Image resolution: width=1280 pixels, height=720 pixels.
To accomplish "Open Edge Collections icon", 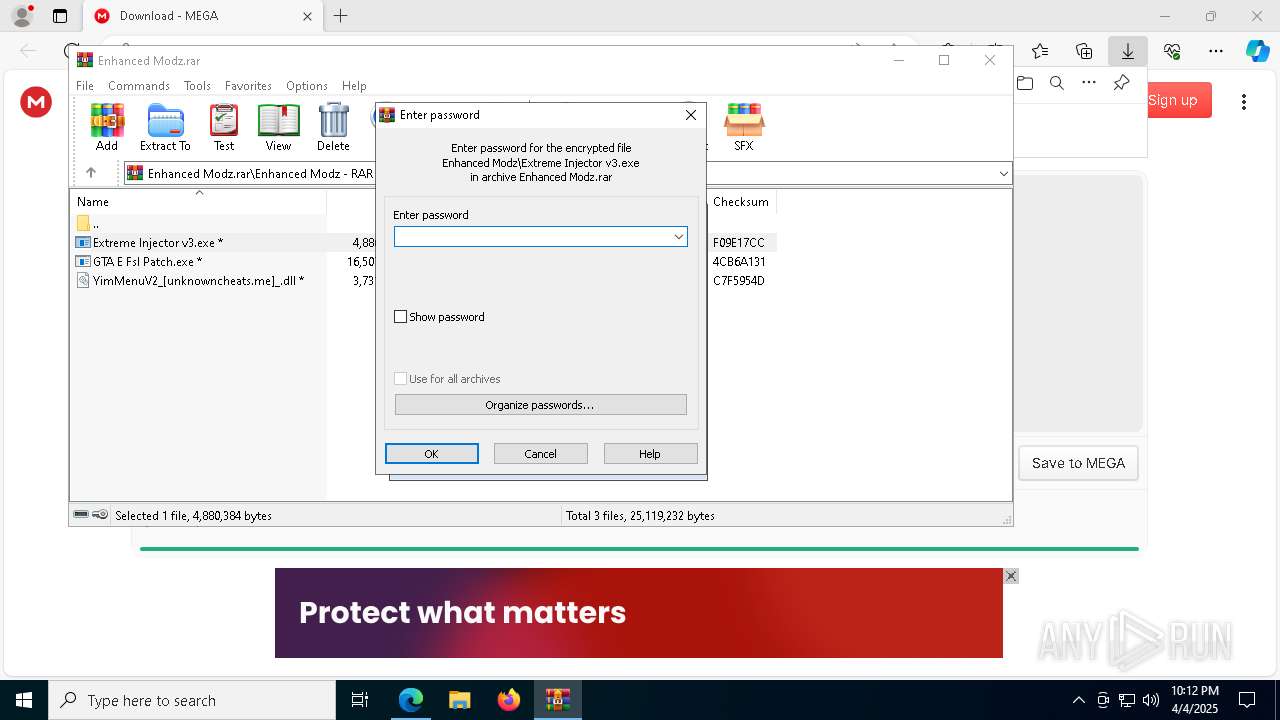I will (1084, 51).
